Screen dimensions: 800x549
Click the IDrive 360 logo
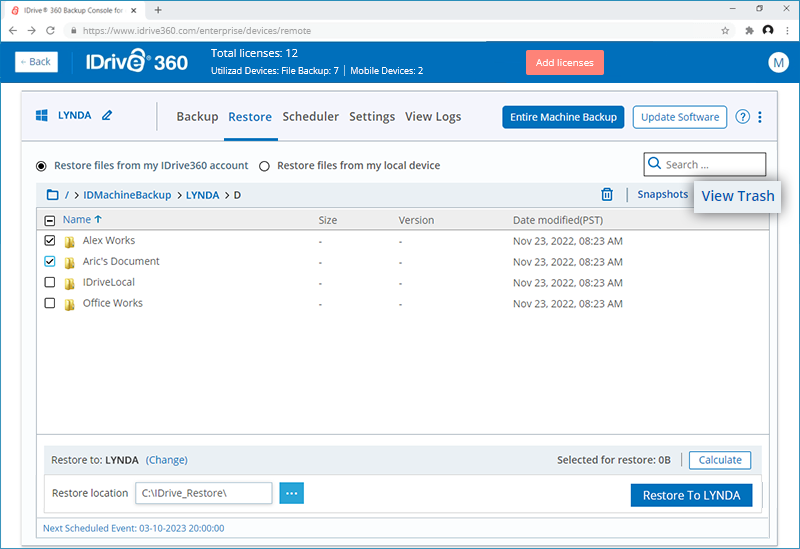pyautogui.click(x=137, y=61)
